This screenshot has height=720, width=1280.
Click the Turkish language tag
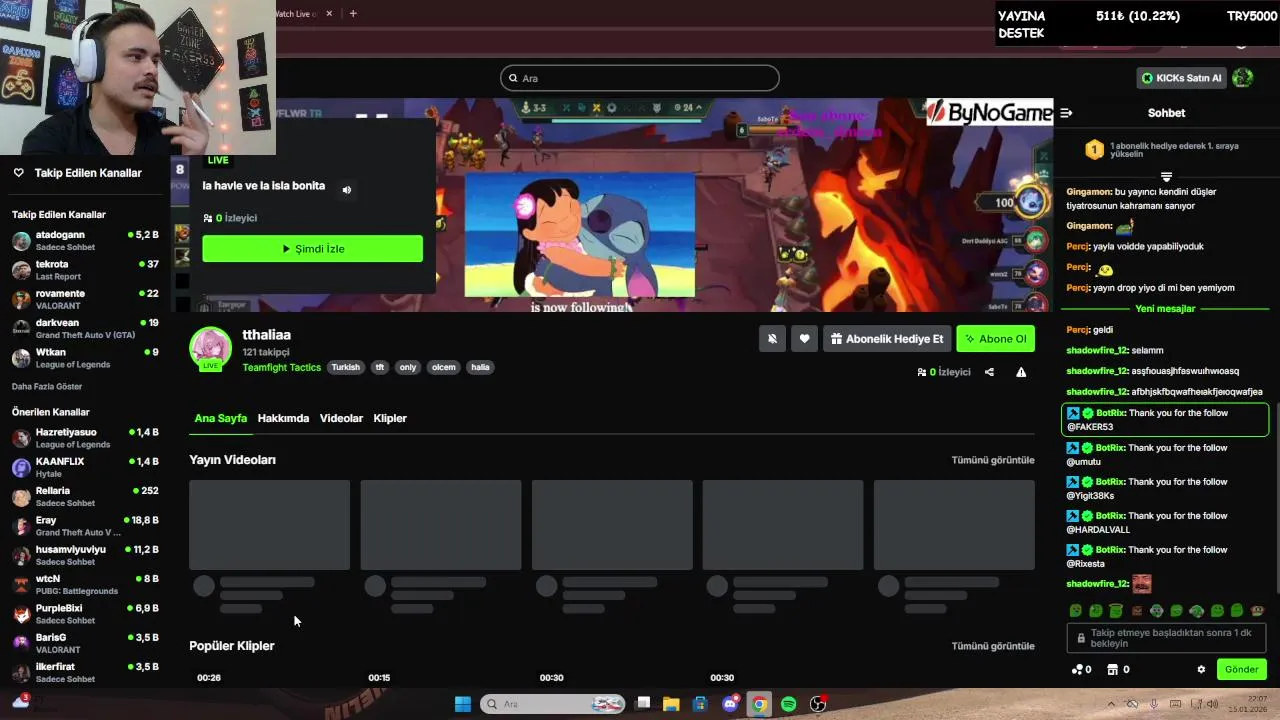tap(346, 367)
